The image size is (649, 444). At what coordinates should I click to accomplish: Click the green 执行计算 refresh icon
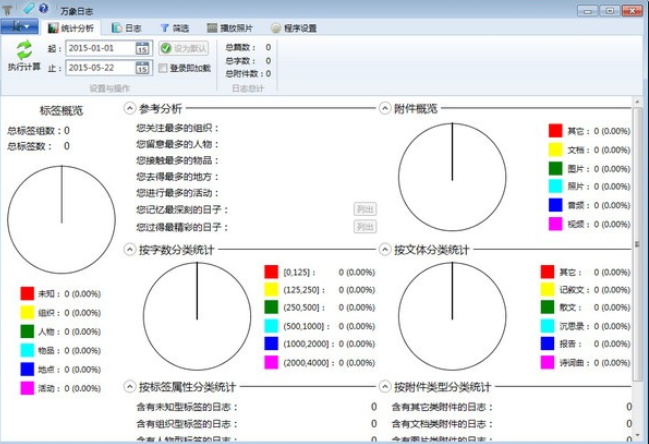tap(24, 50)
